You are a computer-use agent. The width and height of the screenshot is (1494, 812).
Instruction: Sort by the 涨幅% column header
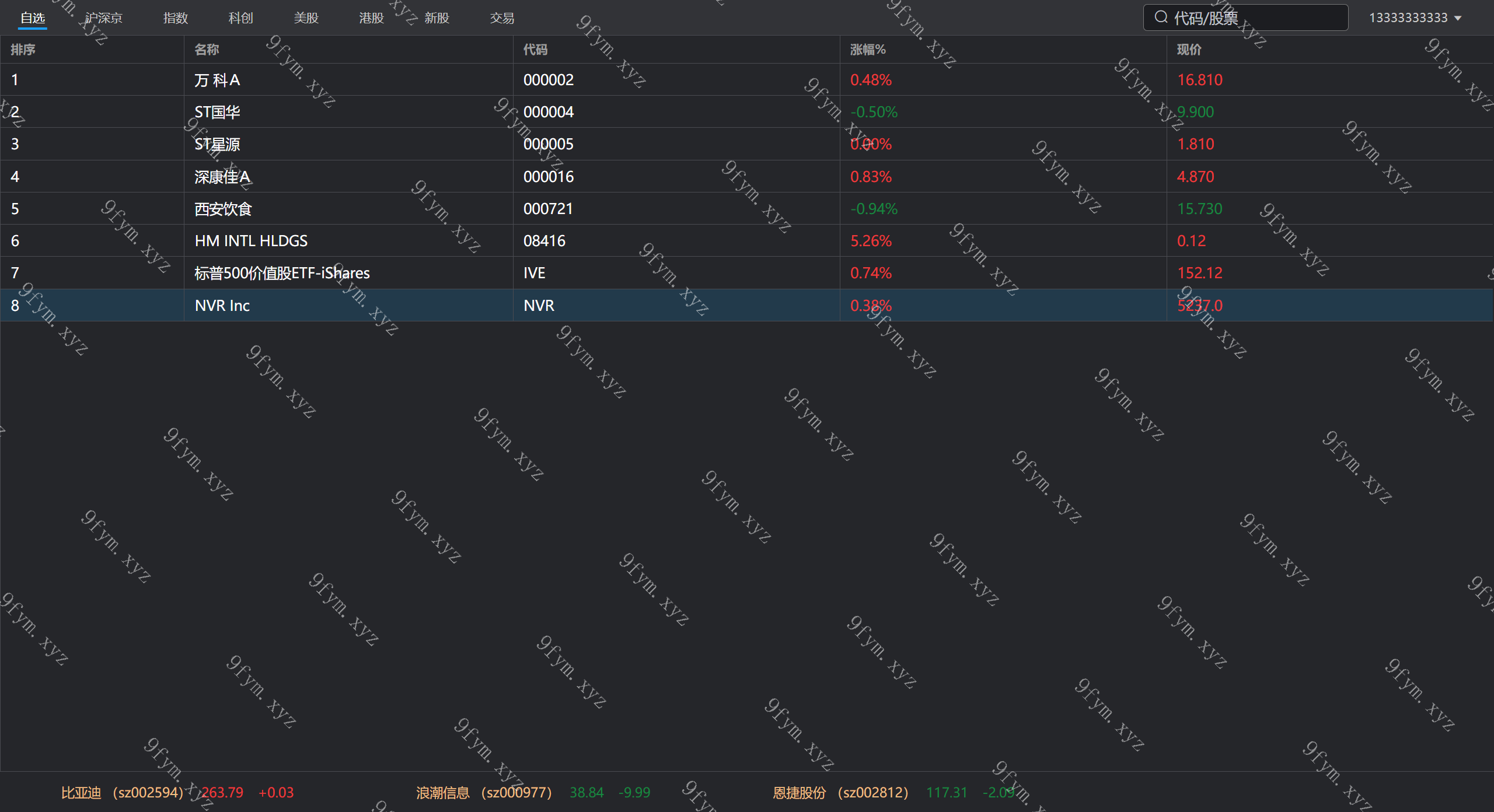click(868, 50)
